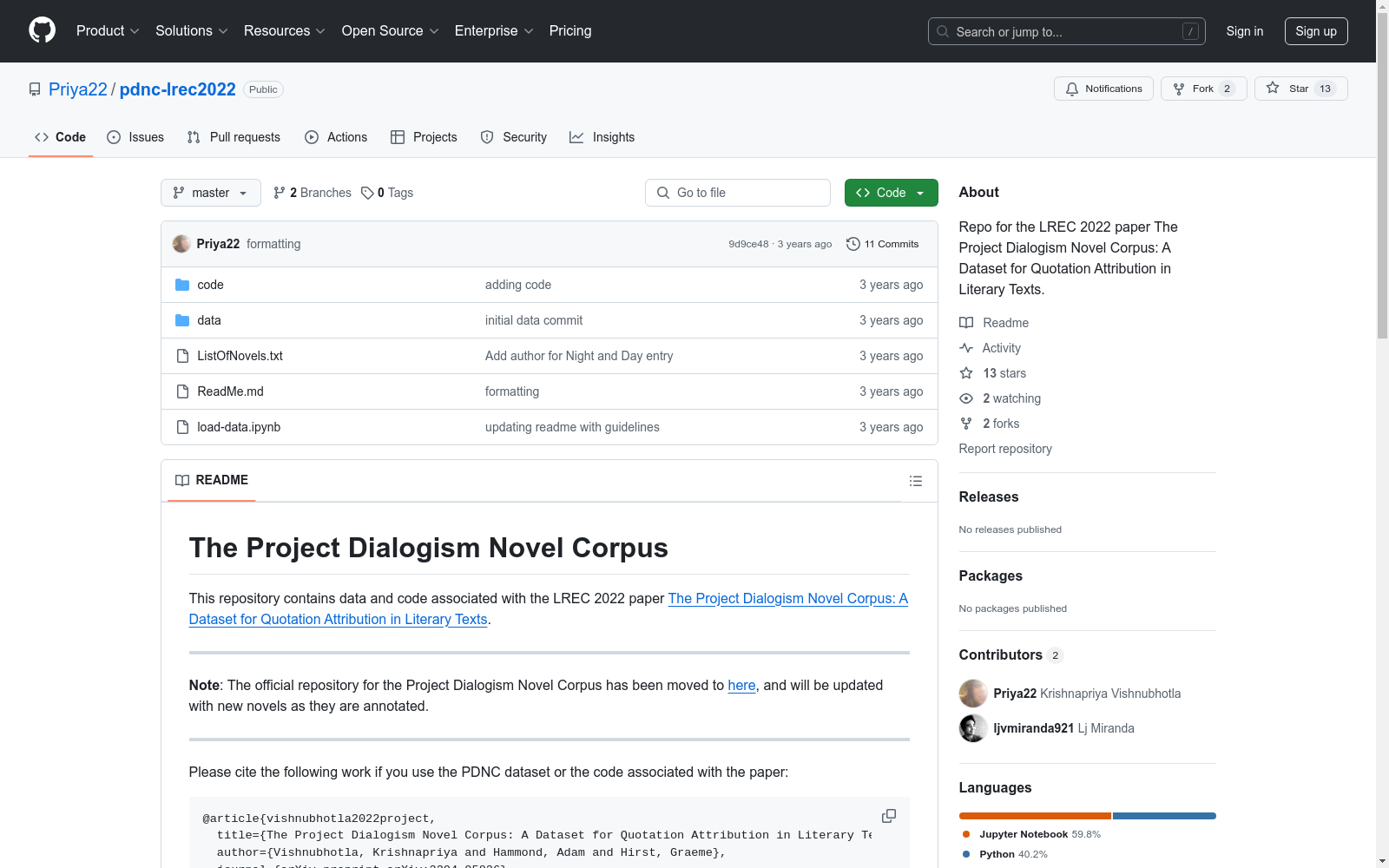Open the data folder icon

pos(182,320)
